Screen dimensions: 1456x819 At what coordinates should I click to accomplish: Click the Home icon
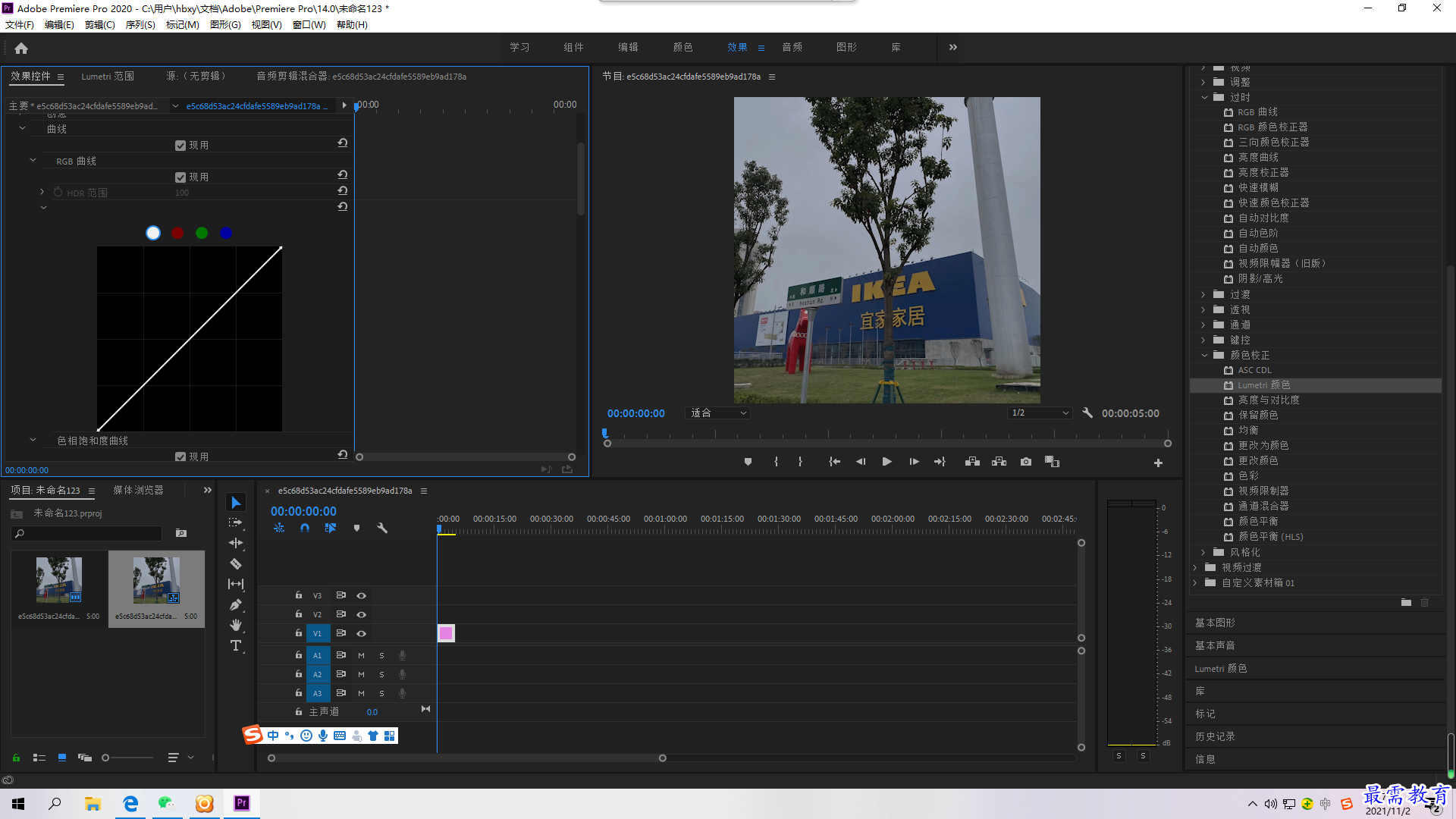[21, 48]
